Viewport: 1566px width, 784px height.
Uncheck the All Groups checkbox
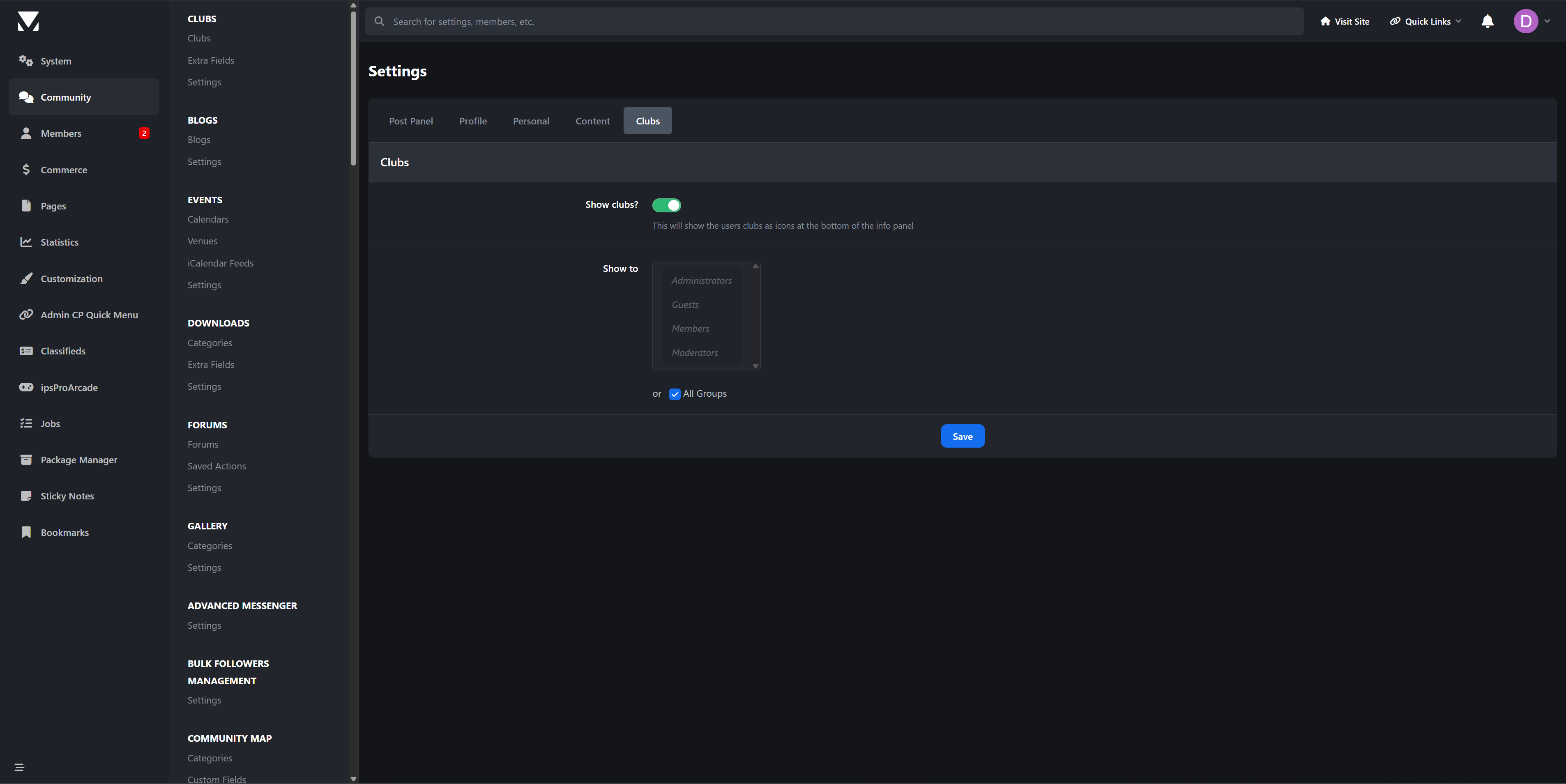(x=675, y=394)
